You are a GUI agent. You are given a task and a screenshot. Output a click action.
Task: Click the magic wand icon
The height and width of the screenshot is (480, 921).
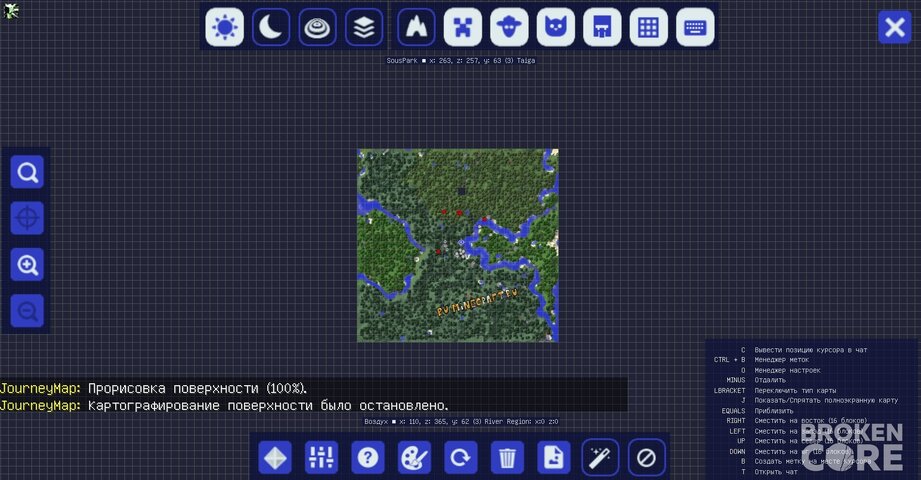point(600,457)
